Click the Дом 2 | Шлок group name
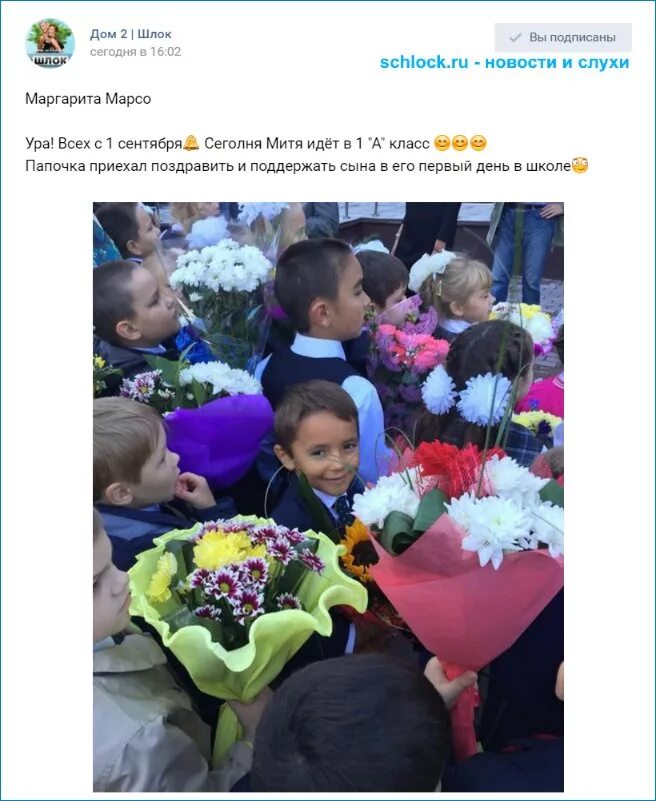This screenshot has width=656, height=801. (x=131, y=34)
